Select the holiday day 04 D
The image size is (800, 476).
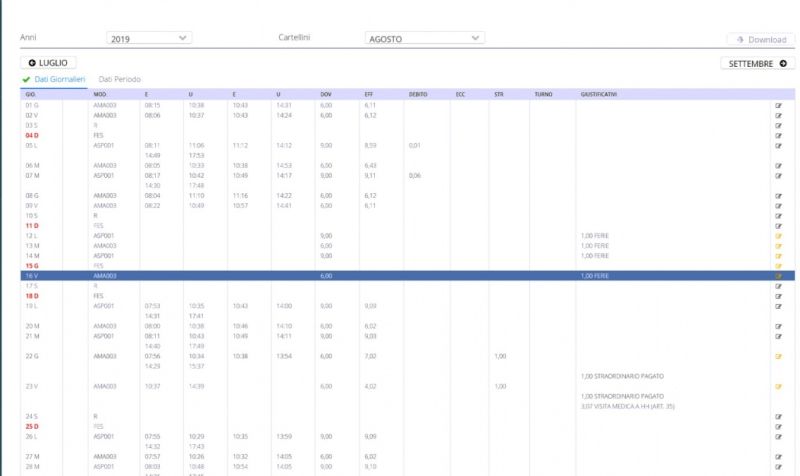pos(32,136)
